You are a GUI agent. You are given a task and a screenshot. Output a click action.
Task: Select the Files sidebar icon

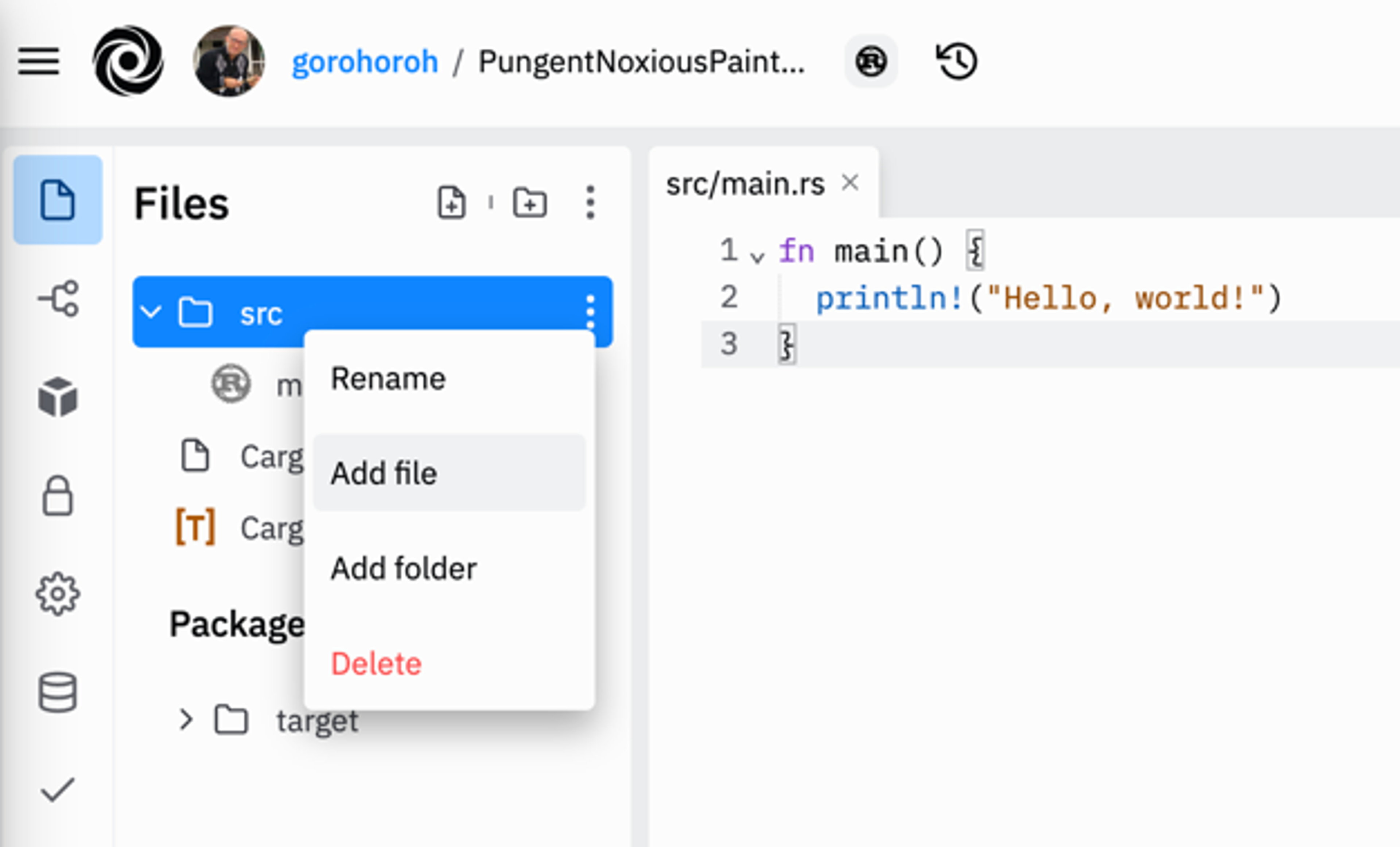[x=57, y=200]
